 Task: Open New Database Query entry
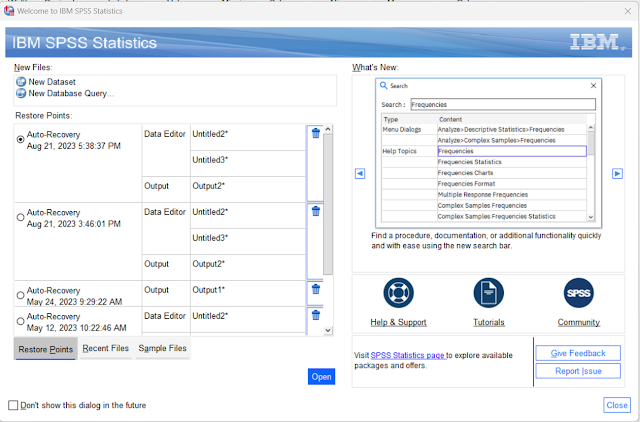(x=65, y=93)
